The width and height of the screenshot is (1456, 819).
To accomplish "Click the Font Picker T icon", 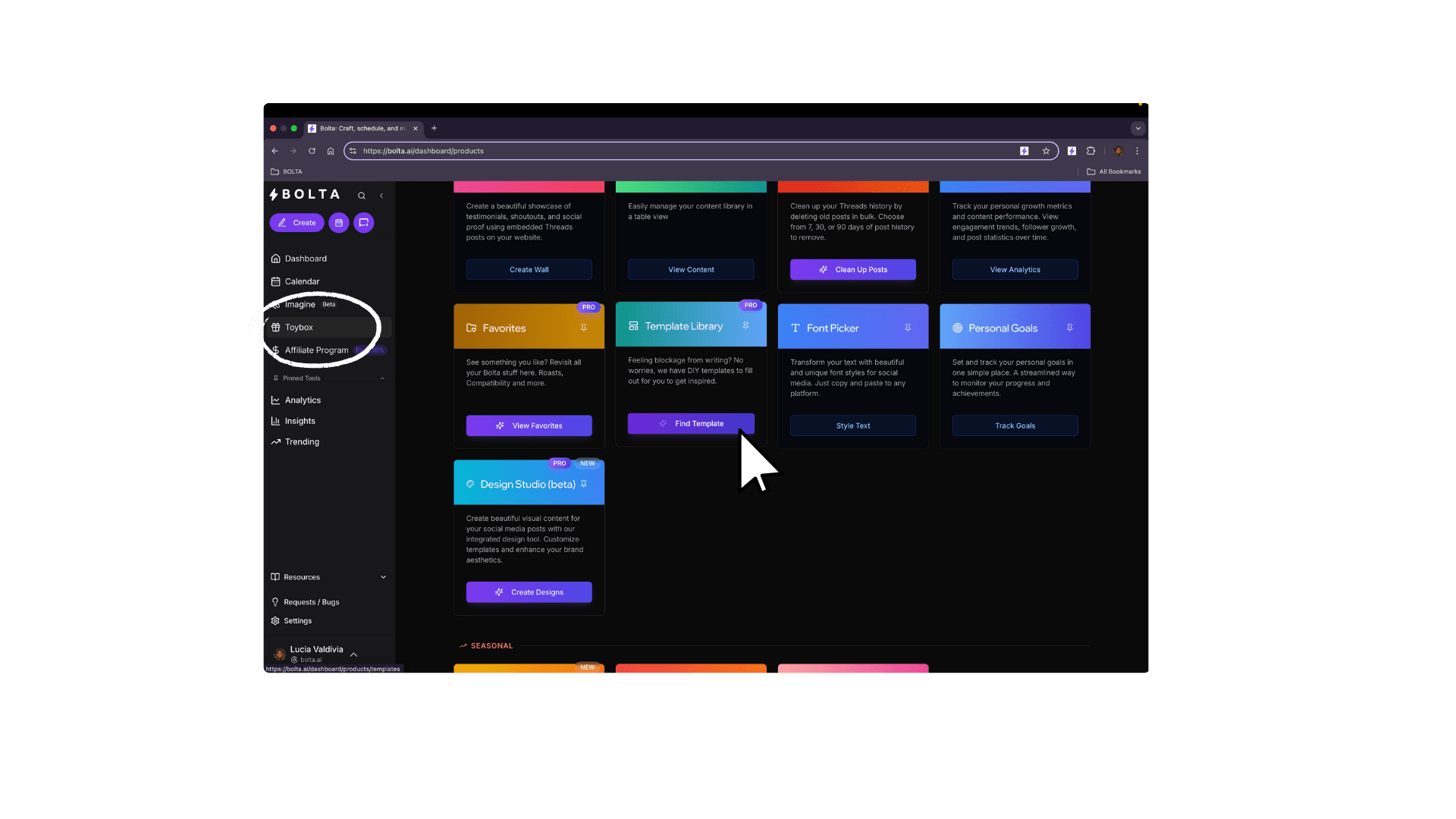I will [795, 328].
